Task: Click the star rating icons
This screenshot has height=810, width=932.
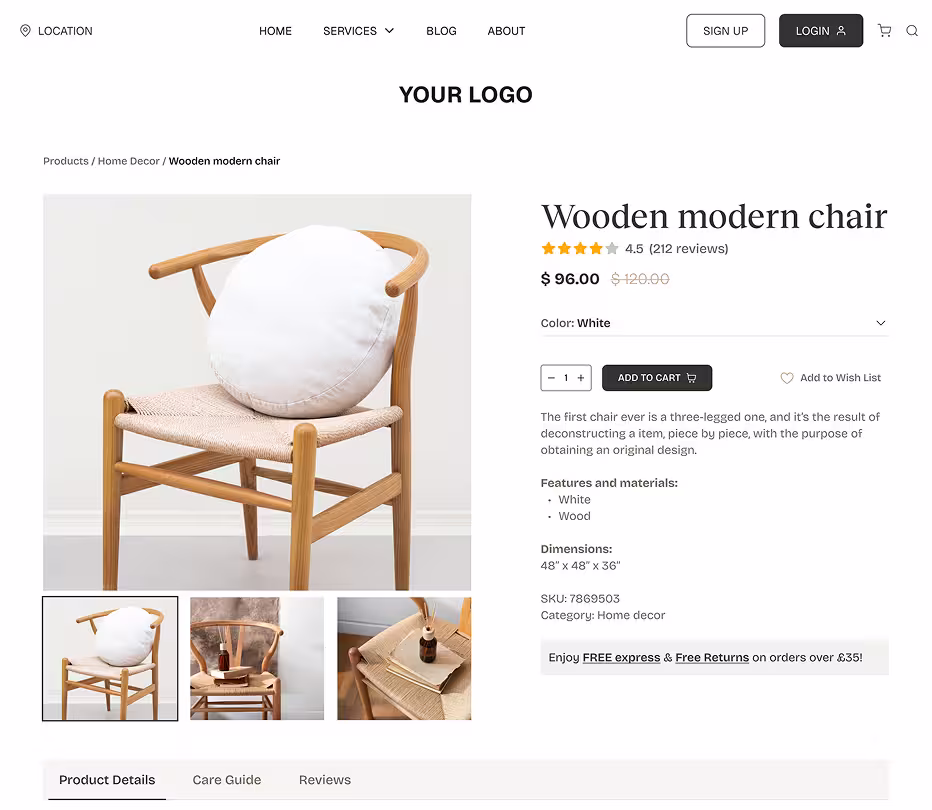Action: (580, 248)
